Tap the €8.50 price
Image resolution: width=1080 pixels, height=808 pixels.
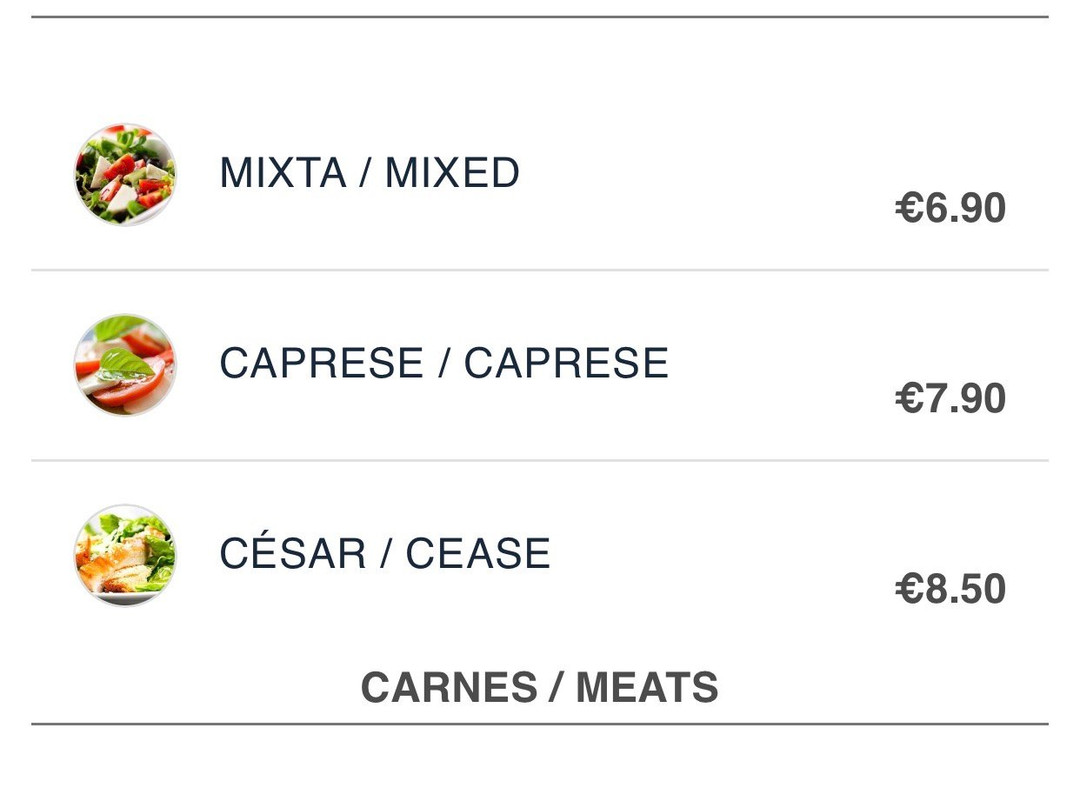[951, 588]
